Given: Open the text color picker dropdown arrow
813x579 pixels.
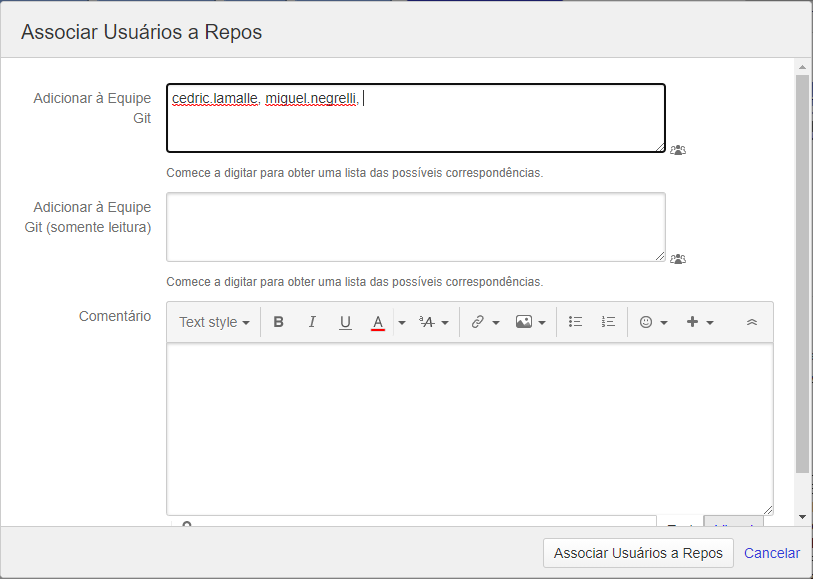Looking at the screenshot, I should click(x=401, y=322).
